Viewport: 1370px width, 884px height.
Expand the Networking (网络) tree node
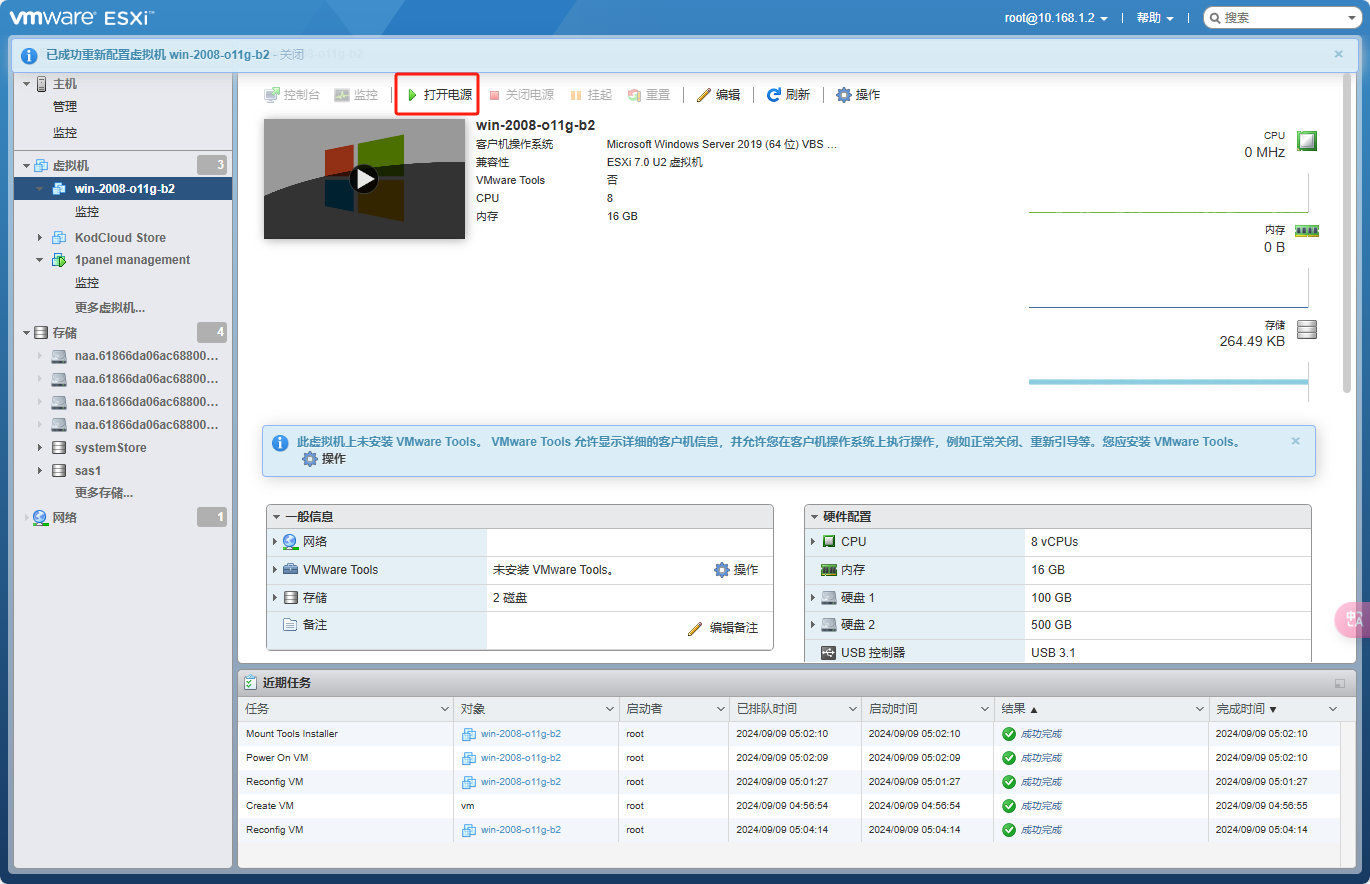pyautogui.click(x=26, y=518)
